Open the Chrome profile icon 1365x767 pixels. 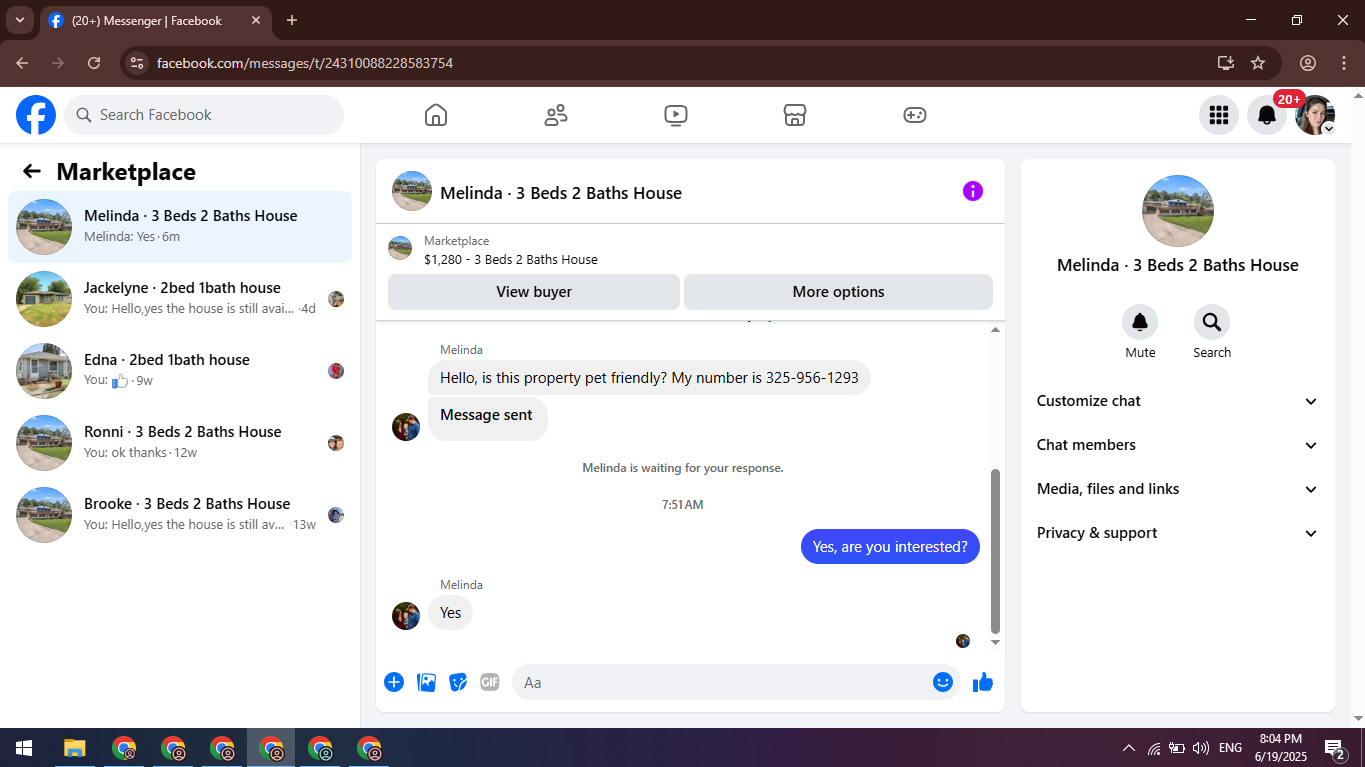(1308, 63)
